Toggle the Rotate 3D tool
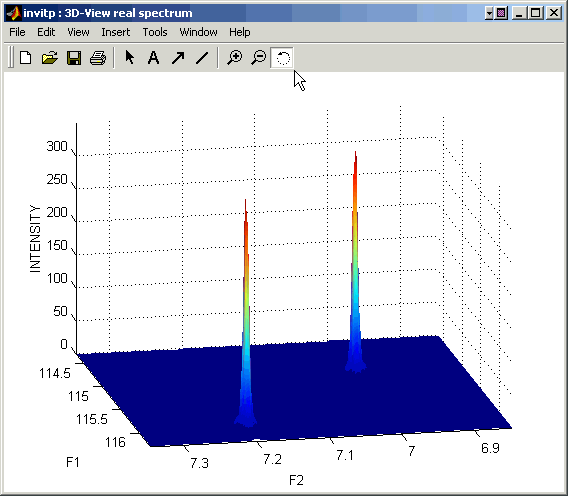The height and width of the screenshot is (496, 568). click(282, 58)
